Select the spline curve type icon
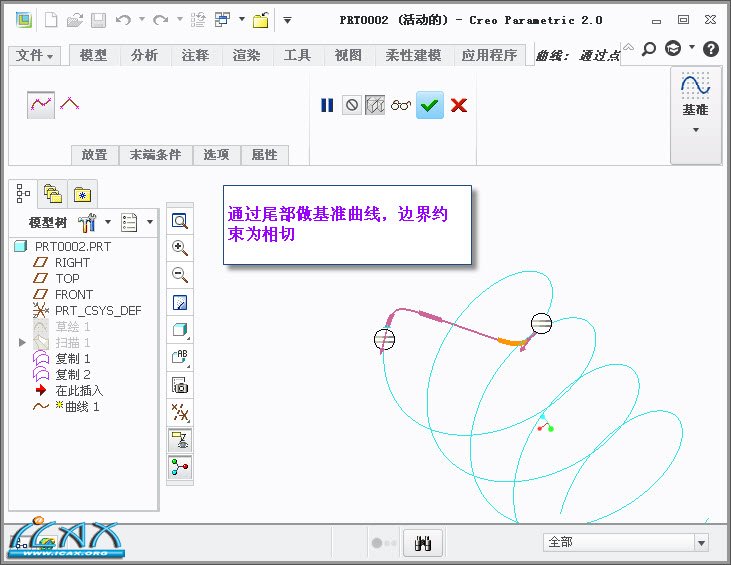The height and width of the screenshot is (565, 731). click(41, 104)
